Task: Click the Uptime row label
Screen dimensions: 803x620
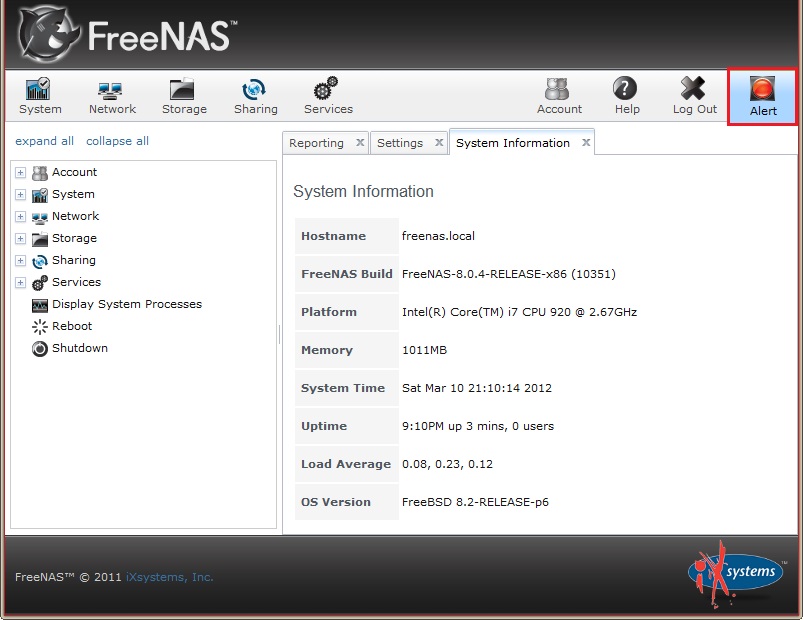Action: click(x=324, y=426)
